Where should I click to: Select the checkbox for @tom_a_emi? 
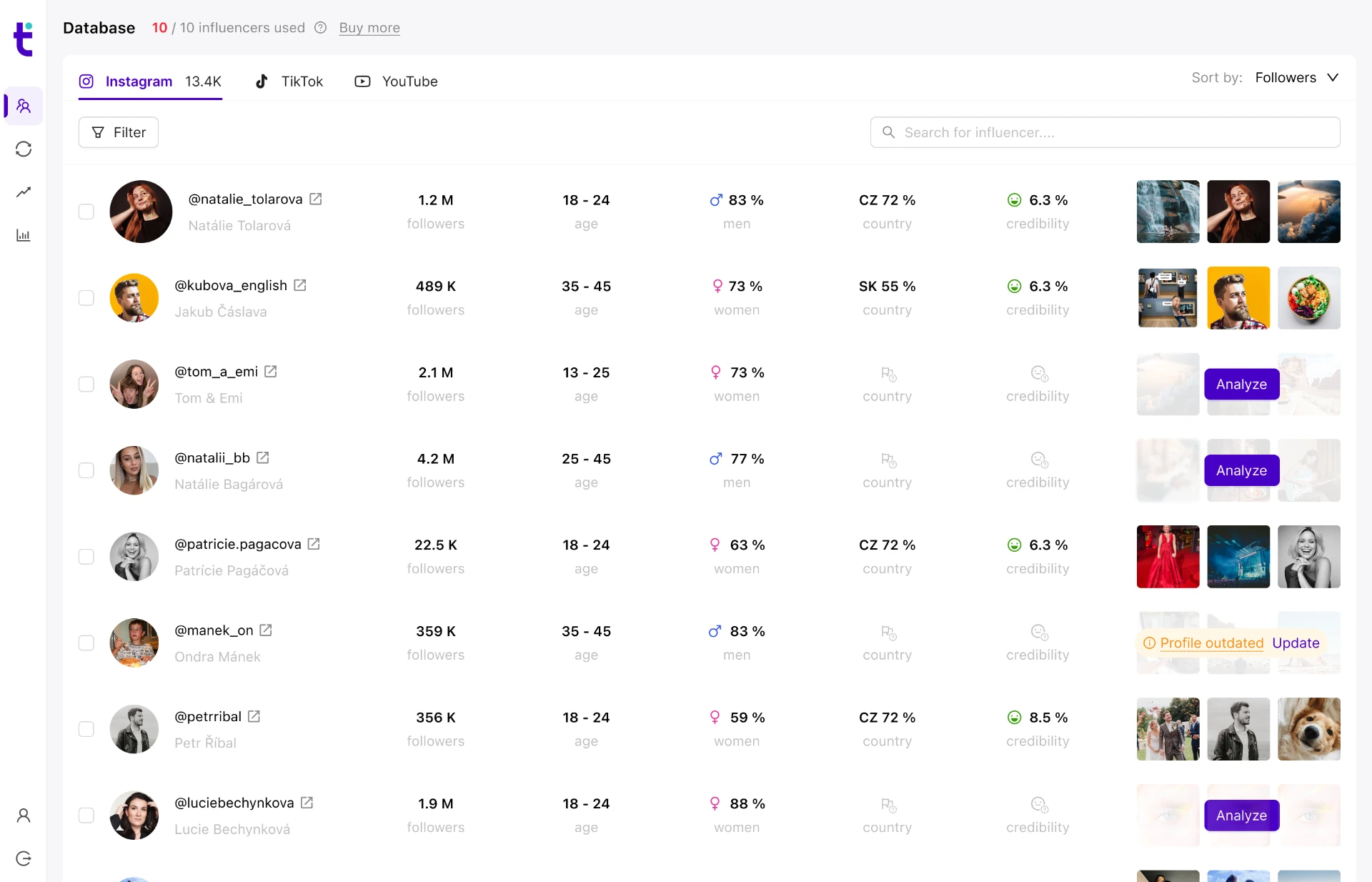click(86, 385)
